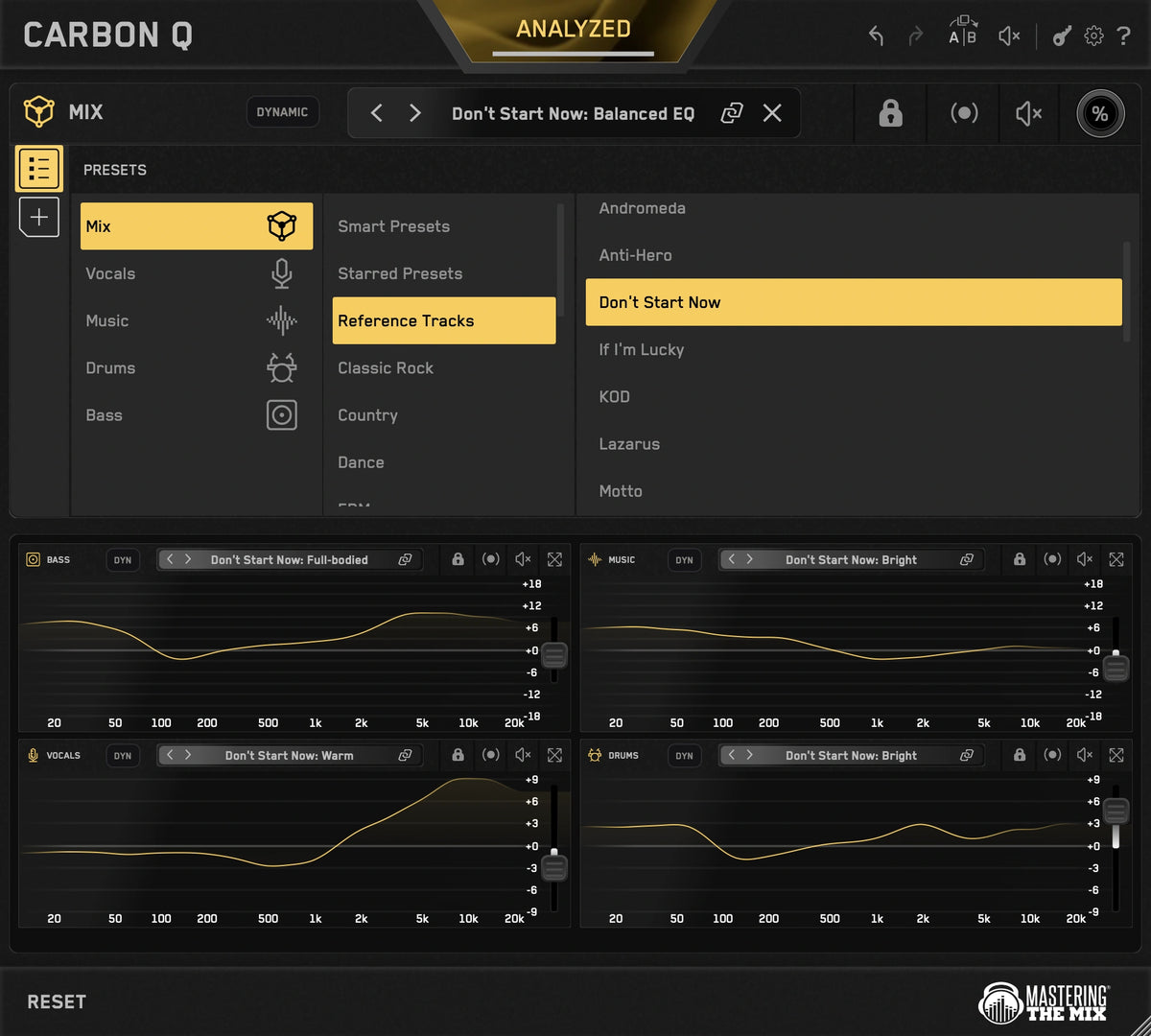Lock the Music panel EQ
The image size is (1151, 1036).
point(1020,559)
